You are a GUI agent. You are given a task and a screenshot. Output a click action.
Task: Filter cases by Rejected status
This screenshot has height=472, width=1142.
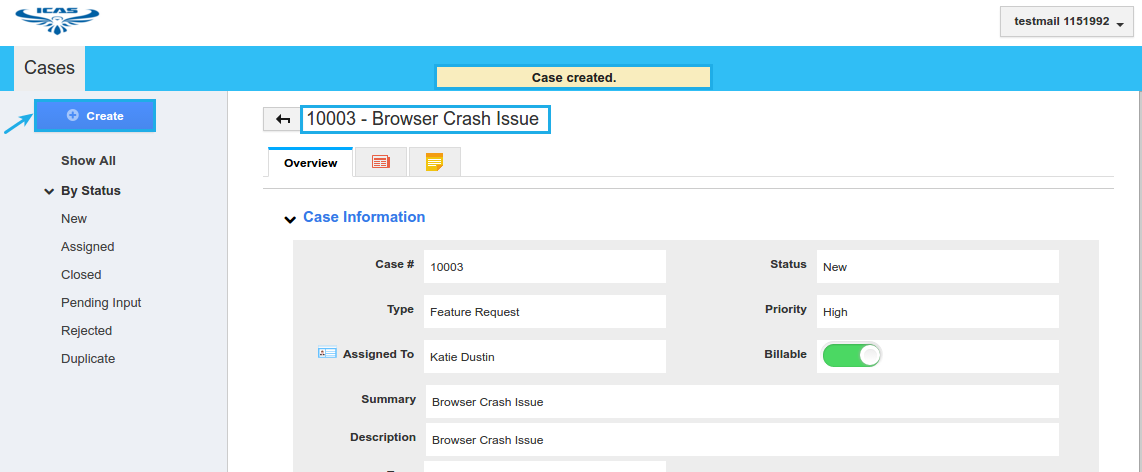[x=86, y=331]
